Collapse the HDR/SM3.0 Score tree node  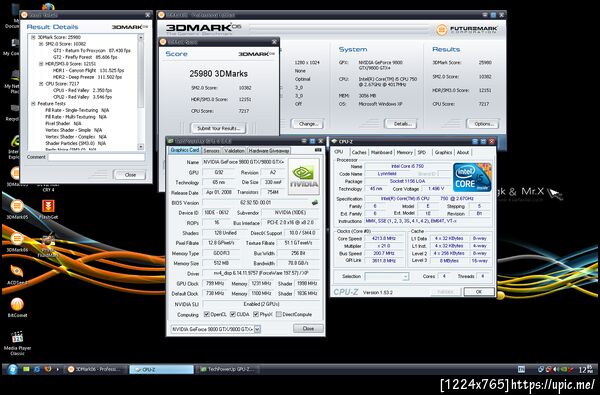click(x=41, y=64)
